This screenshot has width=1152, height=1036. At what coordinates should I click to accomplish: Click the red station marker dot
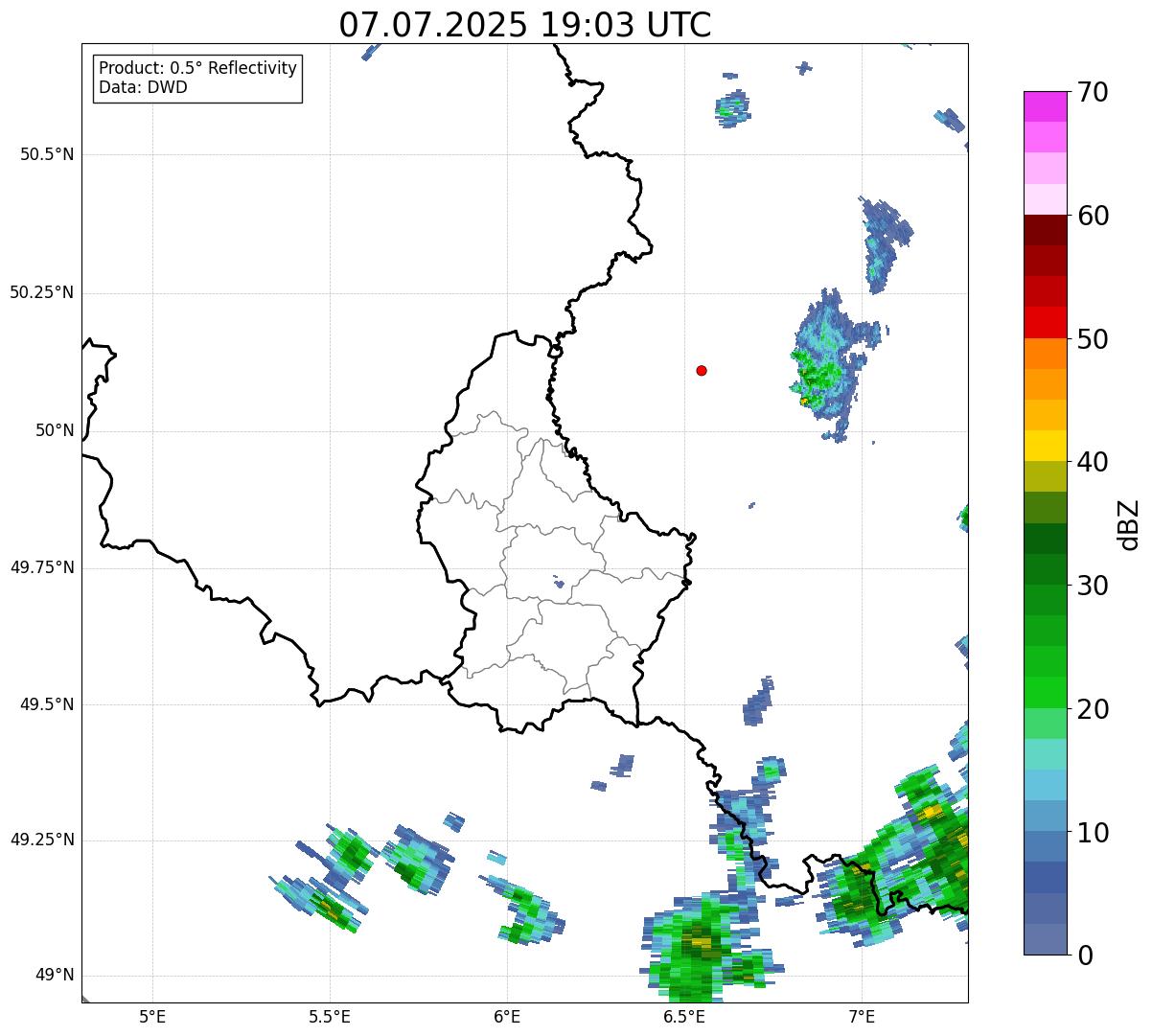[702, 370]
